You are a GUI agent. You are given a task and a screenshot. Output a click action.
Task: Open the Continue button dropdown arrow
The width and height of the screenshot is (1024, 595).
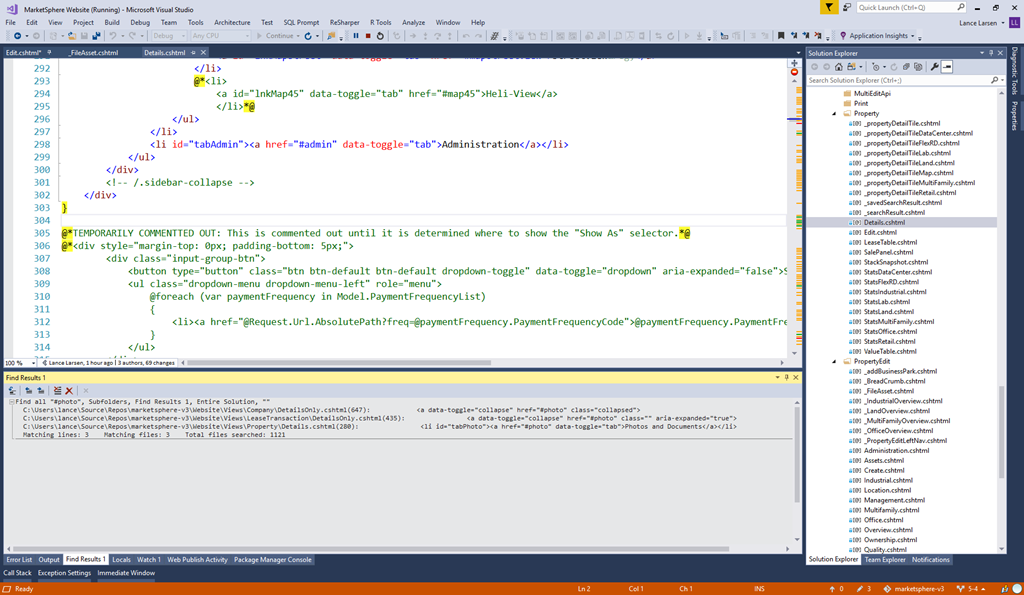(298, 36)
